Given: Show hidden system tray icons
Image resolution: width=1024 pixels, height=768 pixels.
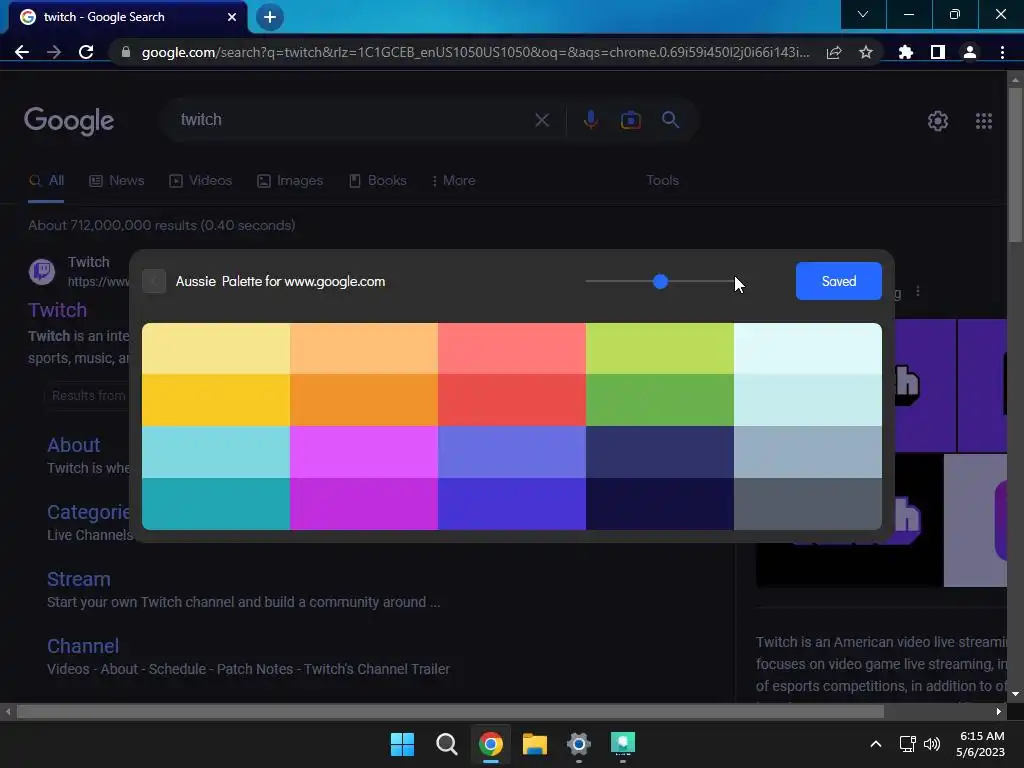Looking at the screenshot, I should point(876,744).
